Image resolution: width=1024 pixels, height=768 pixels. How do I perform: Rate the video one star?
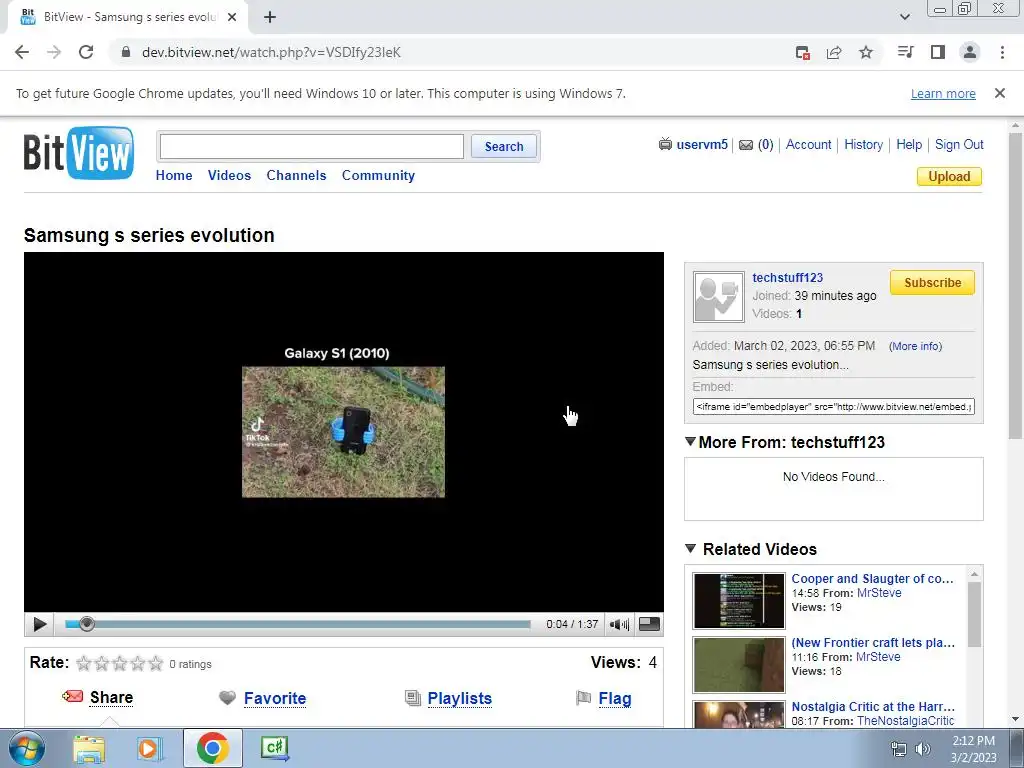click(x=84, y=664)
